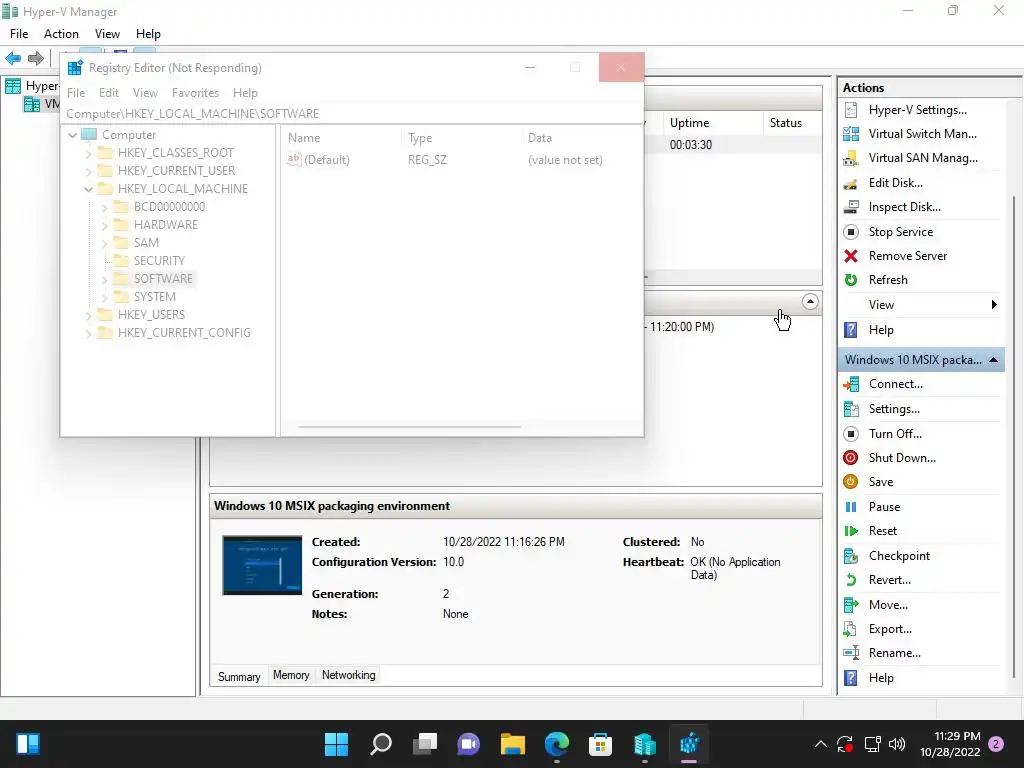
Task: Collapse the Checkpoints pane with round arrow
Action: click(x=810, y=302)
